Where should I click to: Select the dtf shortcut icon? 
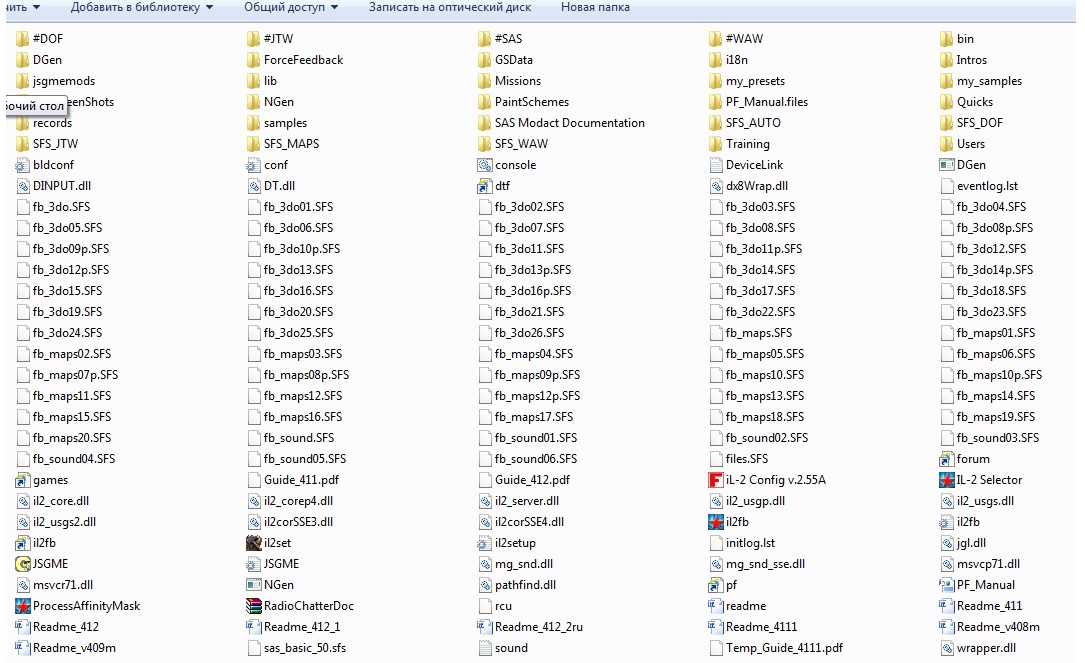pos(484,185)
